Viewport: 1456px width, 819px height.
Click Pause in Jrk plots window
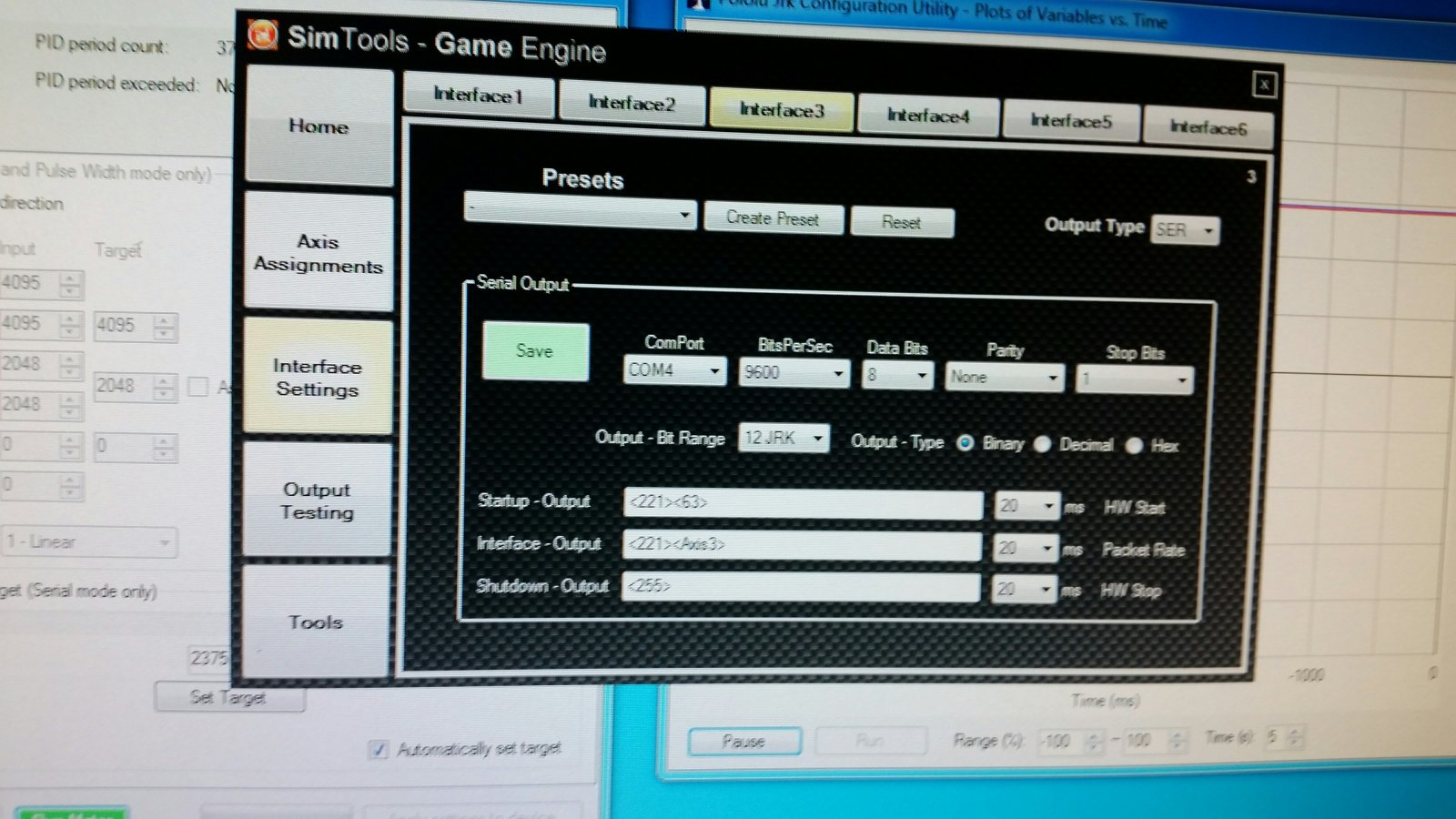coord(744,742)
